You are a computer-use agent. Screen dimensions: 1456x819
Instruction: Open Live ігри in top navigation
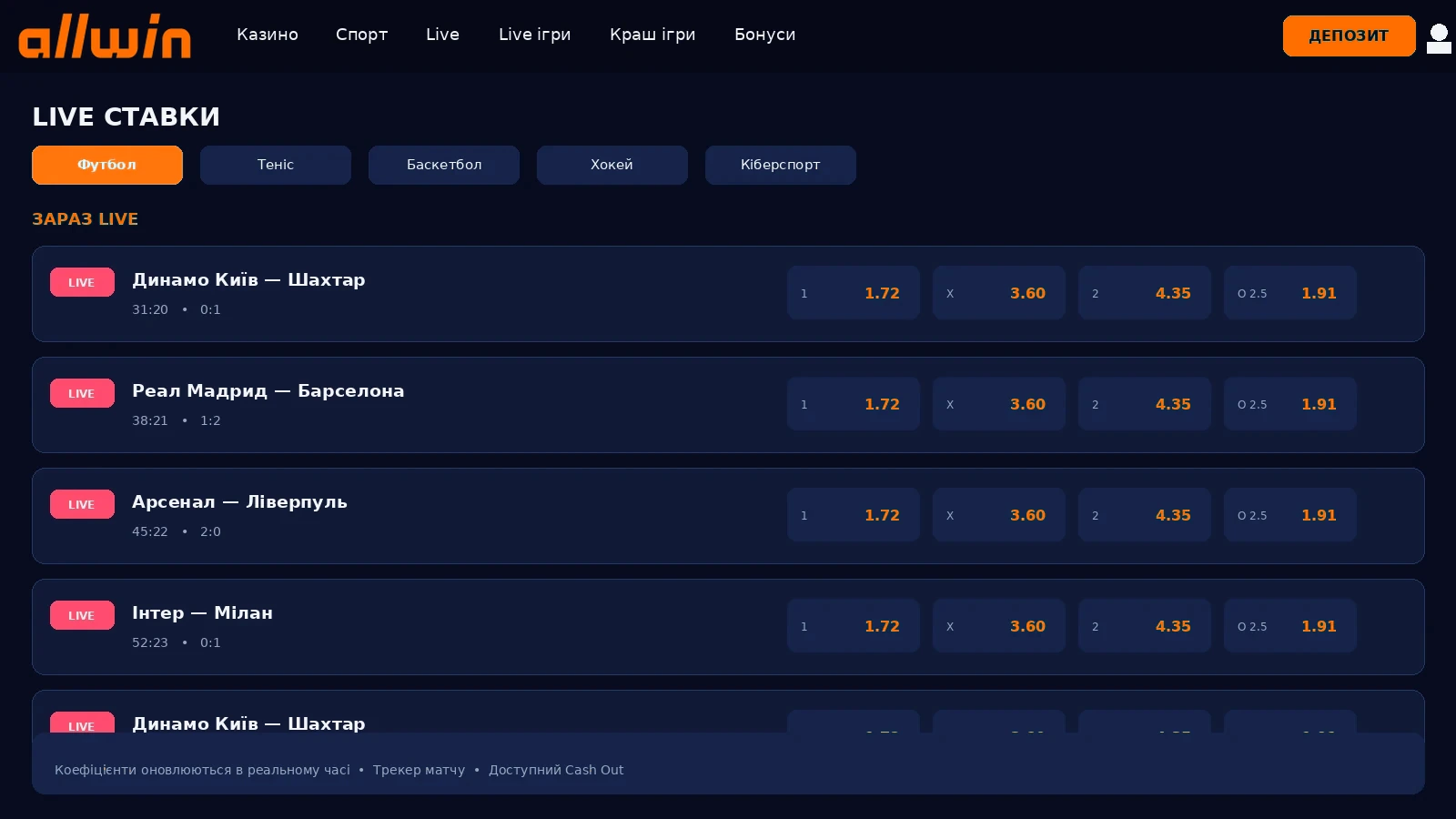[x=535, y=35]
